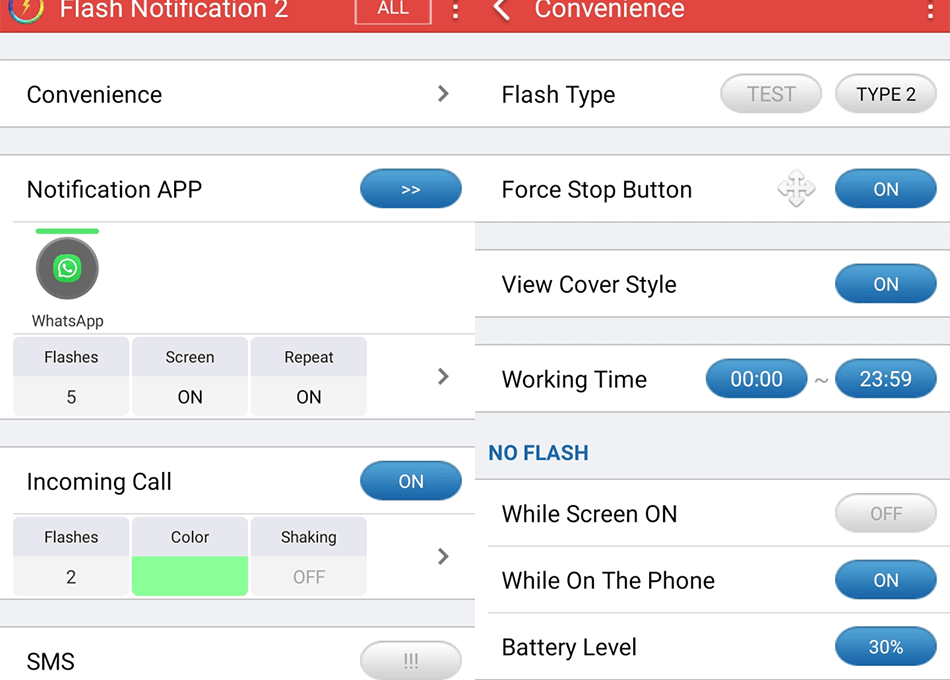Click the TEST flash button
Image resolution: width=950 pixels, height=680 pixels.
click(x=771, y=94)
